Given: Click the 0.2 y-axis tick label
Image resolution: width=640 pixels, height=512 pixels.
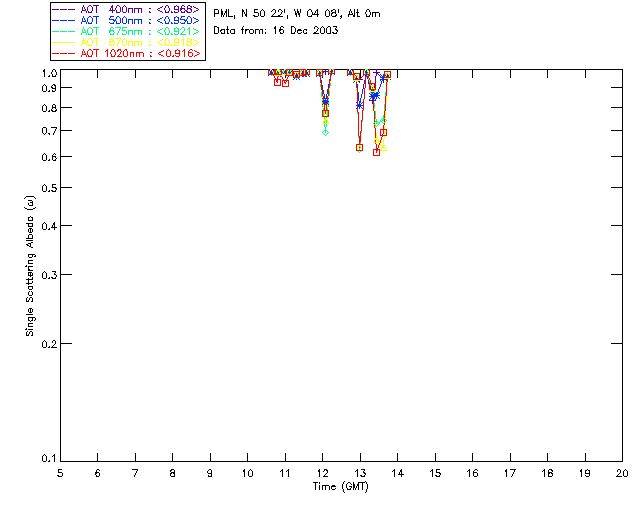Looking at the screenshot, I should [49, 344].
